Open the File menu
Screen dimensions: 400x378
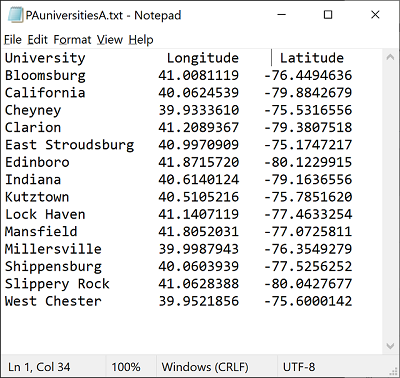tap(13, 40)
